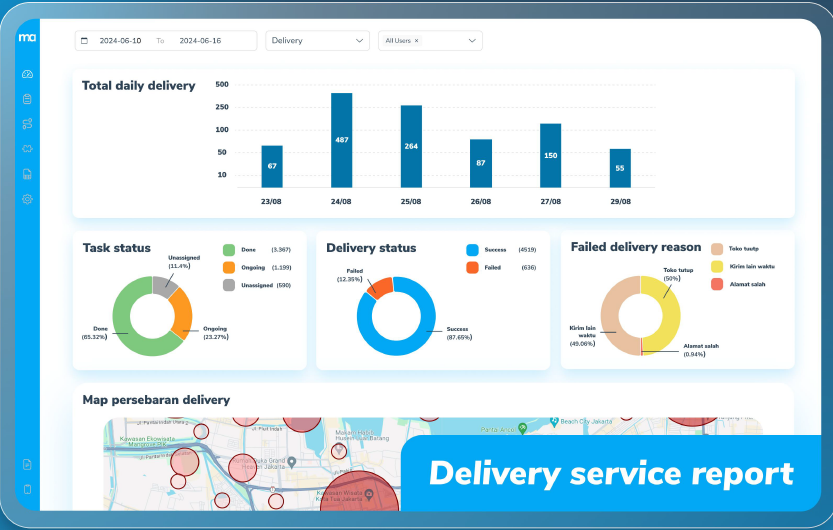Click the 'Failed (12.35%)' chart label
833x530 pixels.
[350, 275]
